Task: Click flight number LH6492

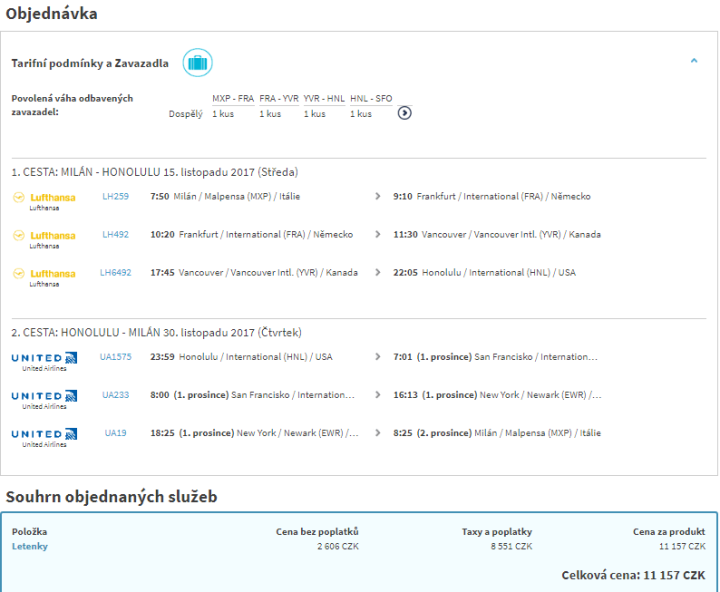Action: pyautogui.click(x=115, y=273)
